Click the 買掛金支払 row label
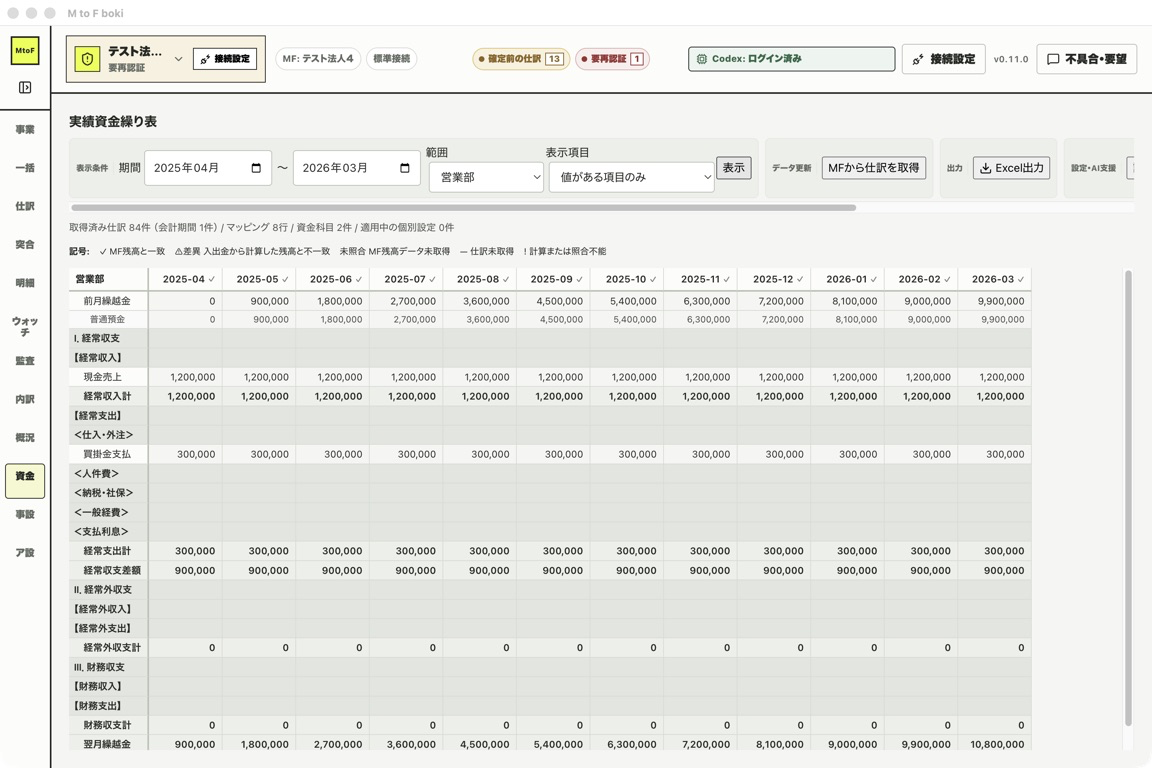This screenshot has height=768, width=1152. tap(107, 454)
